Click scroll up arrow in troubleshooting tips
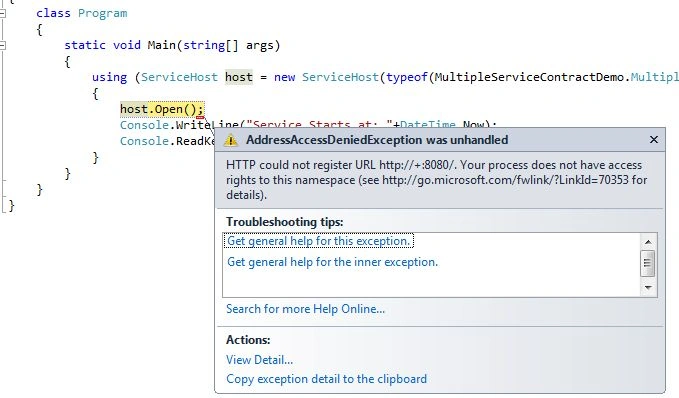The width and height of the screenshot is (679, 398). (648, 242)
